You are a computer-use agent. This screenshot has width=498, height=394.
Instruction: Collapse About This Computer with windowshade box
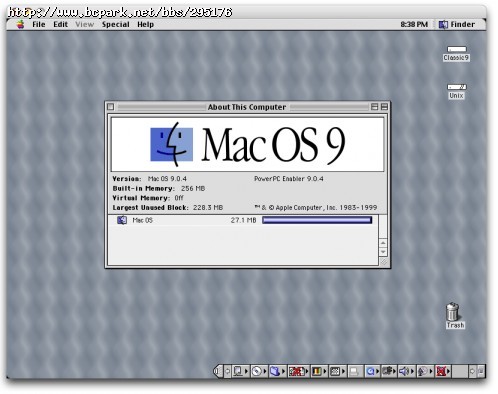[x=384, y=107]
